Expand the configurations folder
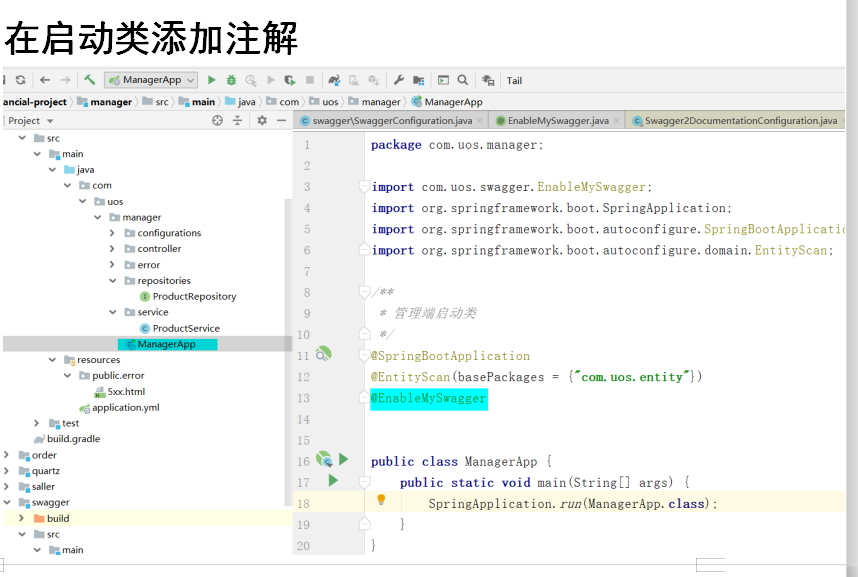 [x=112, y=233]
